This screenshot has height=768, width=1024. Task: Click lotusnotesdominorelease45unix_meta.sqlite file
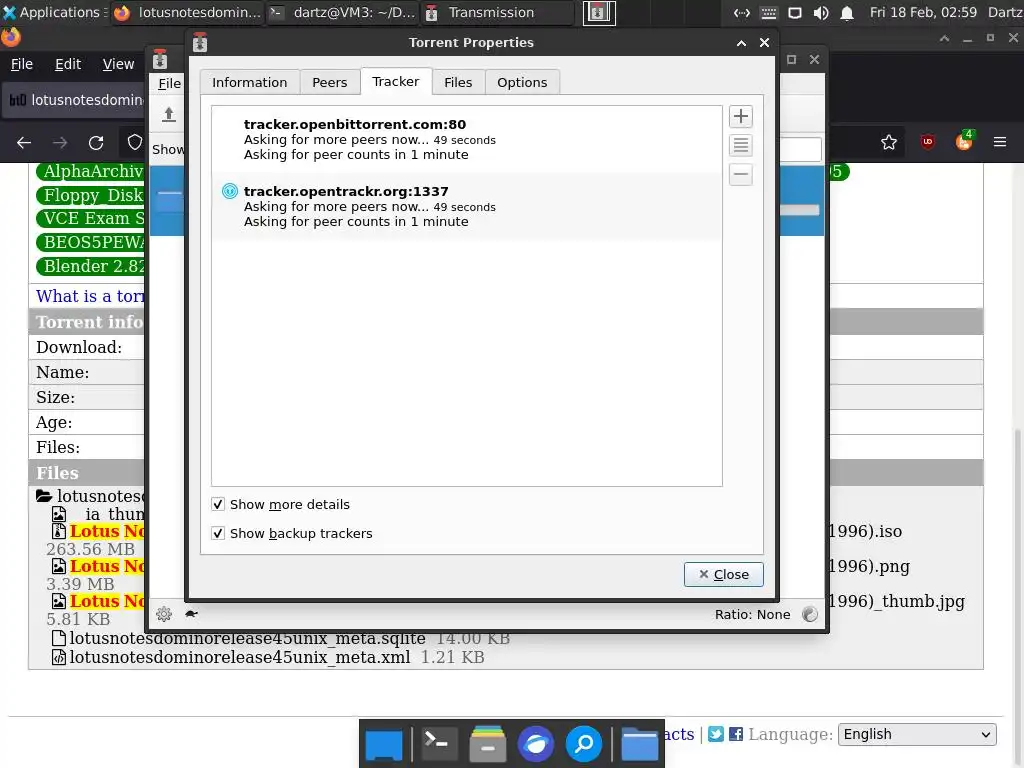[x=248, y=638]
